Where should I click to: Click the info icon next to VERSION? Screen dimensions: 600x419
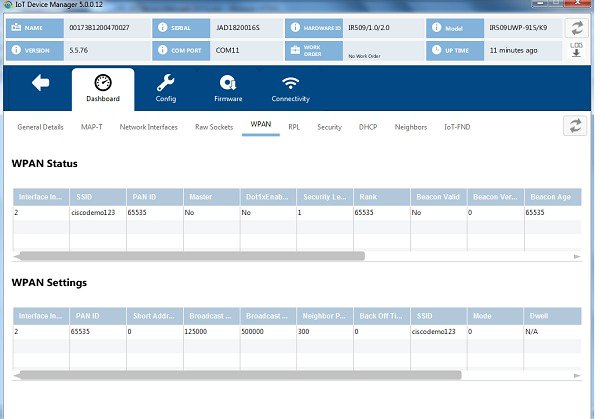click(x=16, y=50)
